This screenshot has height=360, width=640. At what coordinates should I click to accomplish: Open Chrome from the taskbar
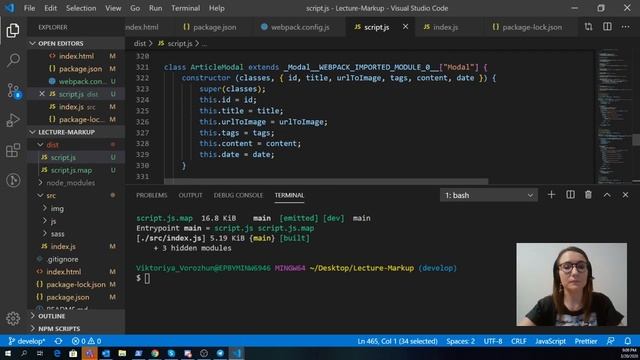pyautogui.click(x=155, y=353)
